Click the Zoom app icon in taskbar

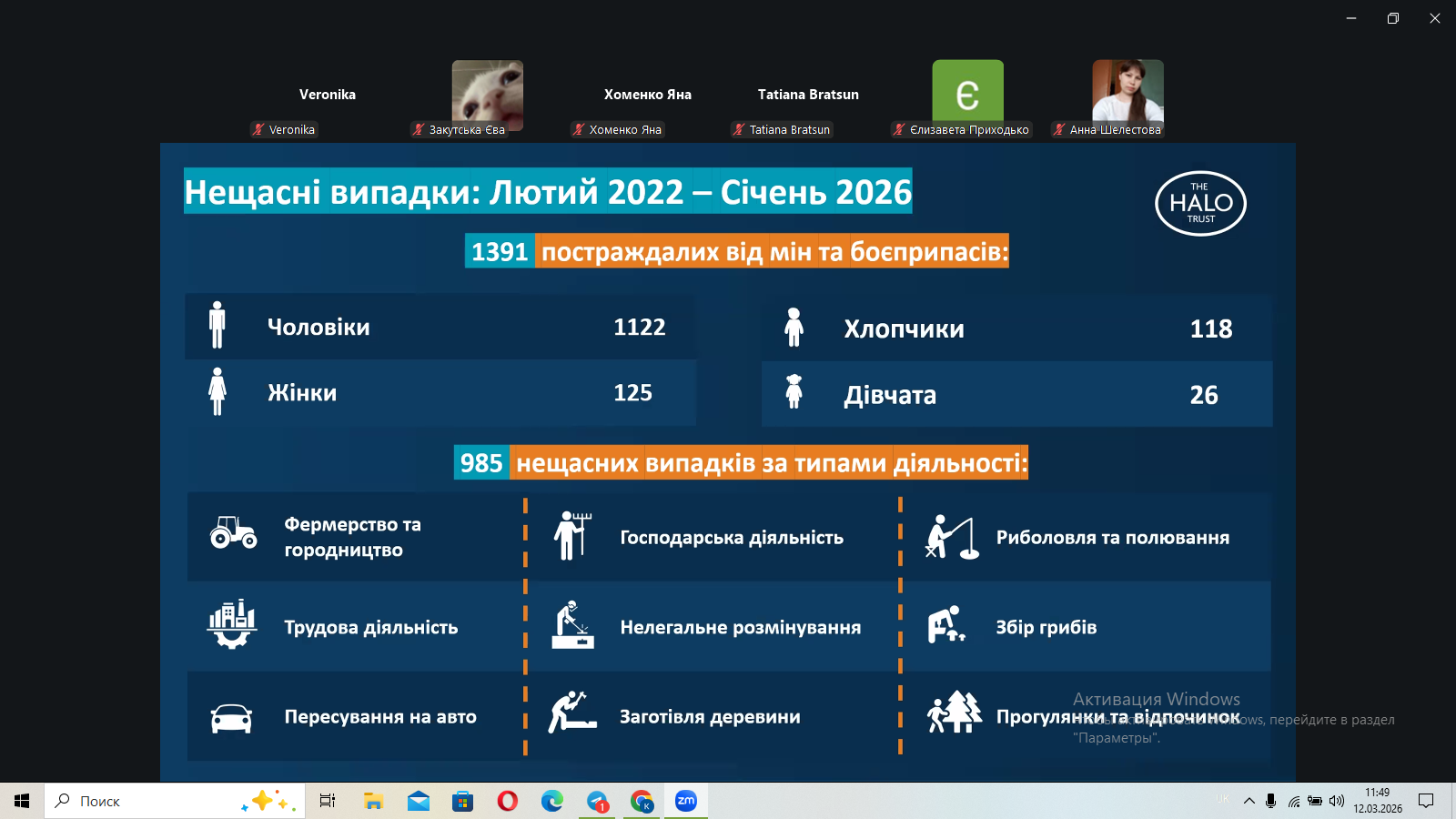point(686,801)
